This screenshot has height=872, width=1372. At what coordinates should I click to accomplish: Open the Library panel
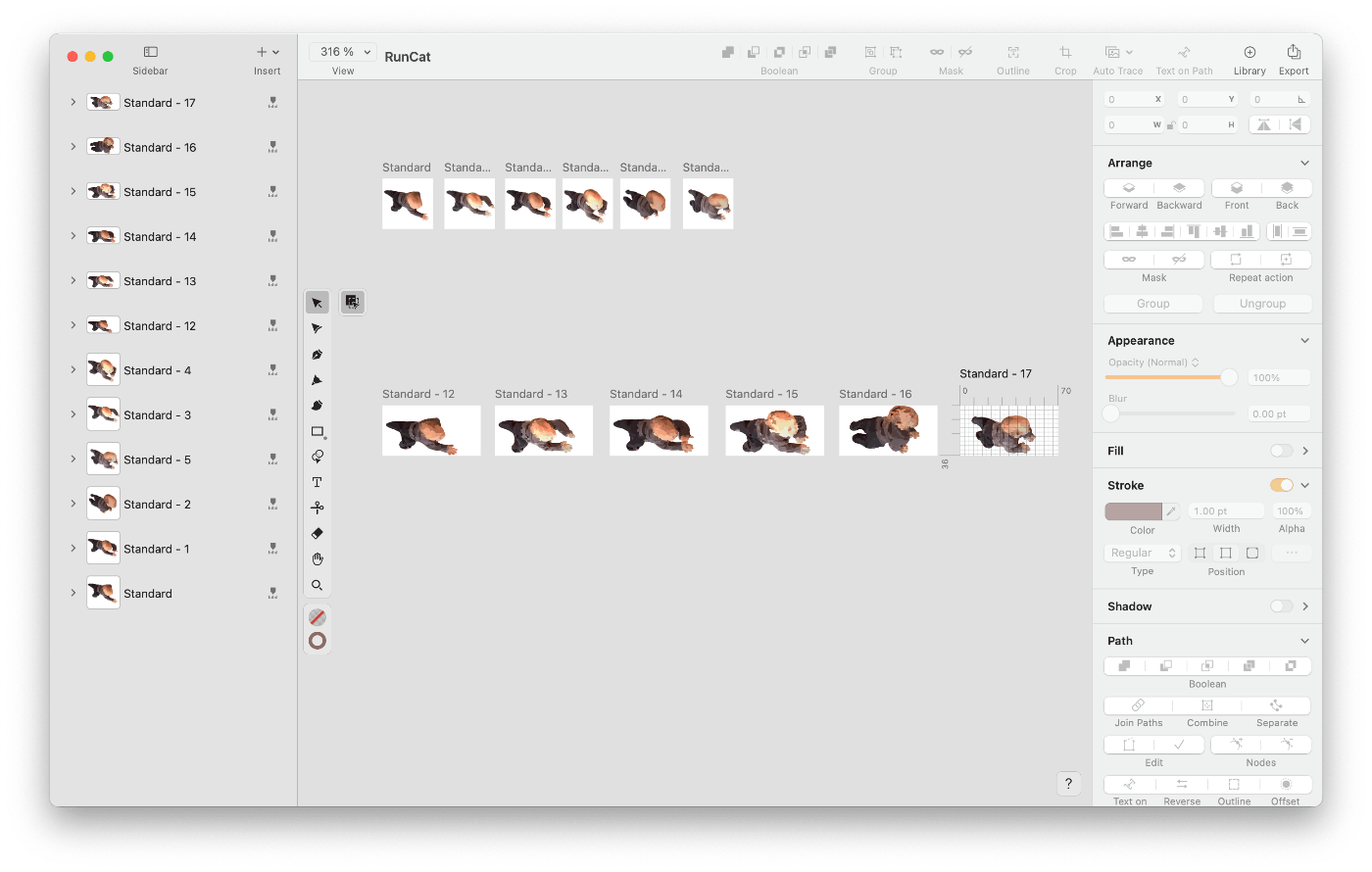pyautogui.click(x=1249, y=52)
